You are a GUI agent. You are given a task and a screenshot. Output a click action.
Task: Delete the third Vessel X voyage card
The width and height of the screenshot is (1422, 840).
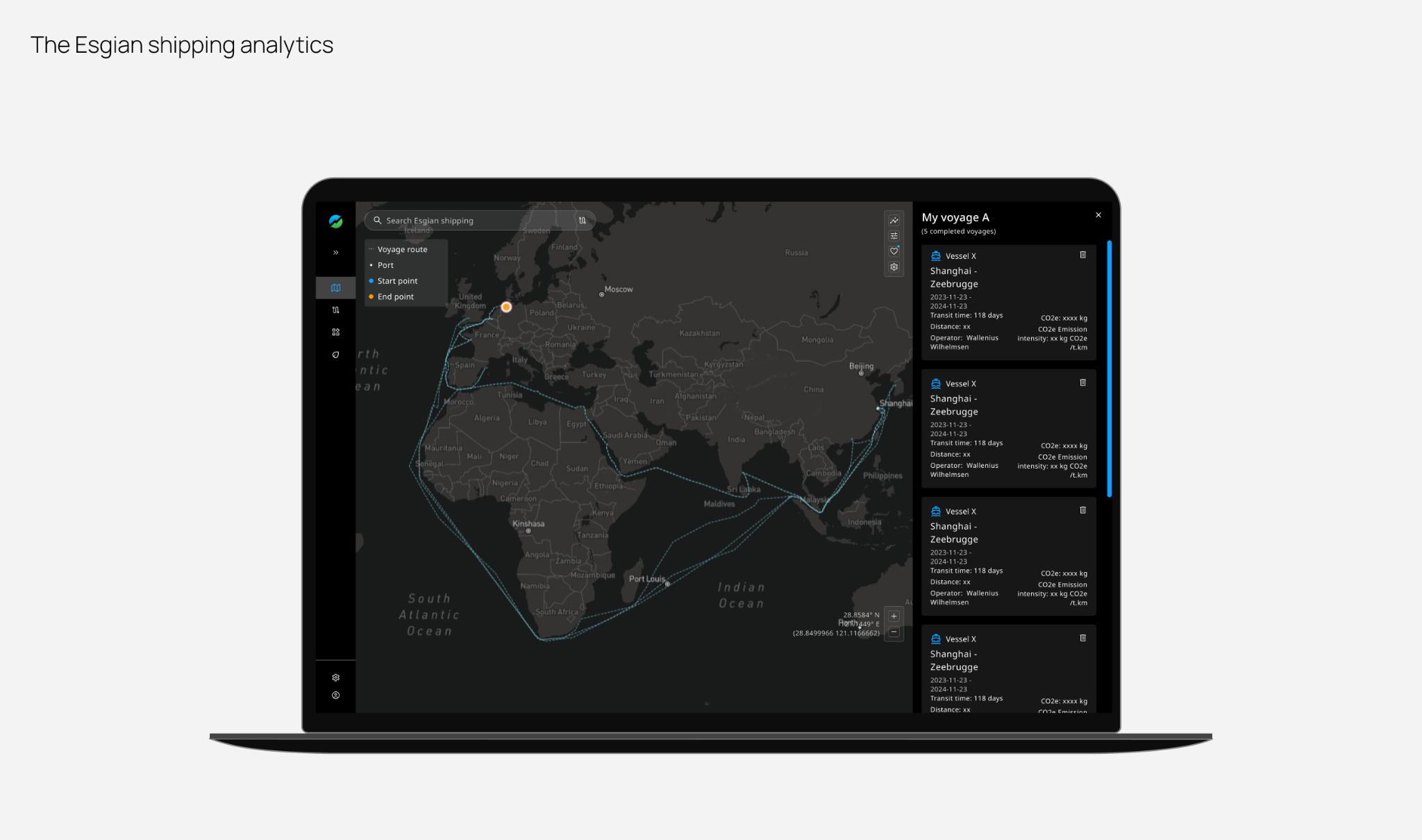(1082, 510)
